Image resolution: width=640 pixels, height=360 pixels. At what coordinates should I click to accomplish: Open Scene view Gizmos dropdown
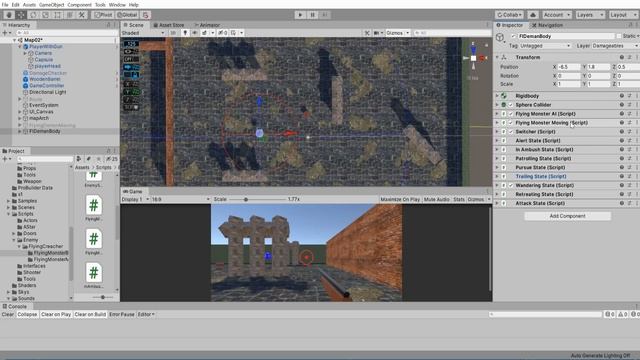(397, 33)
